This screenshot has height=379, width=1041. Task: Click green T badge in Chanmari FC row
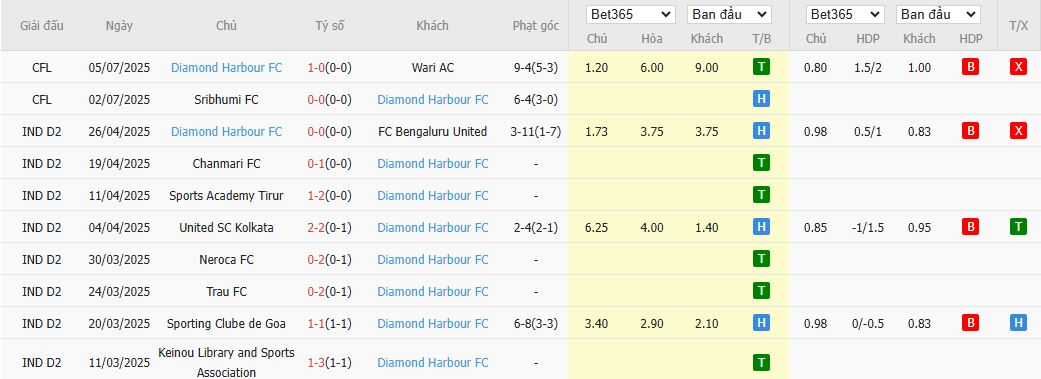pyautogui.click(x=761, y=163)
